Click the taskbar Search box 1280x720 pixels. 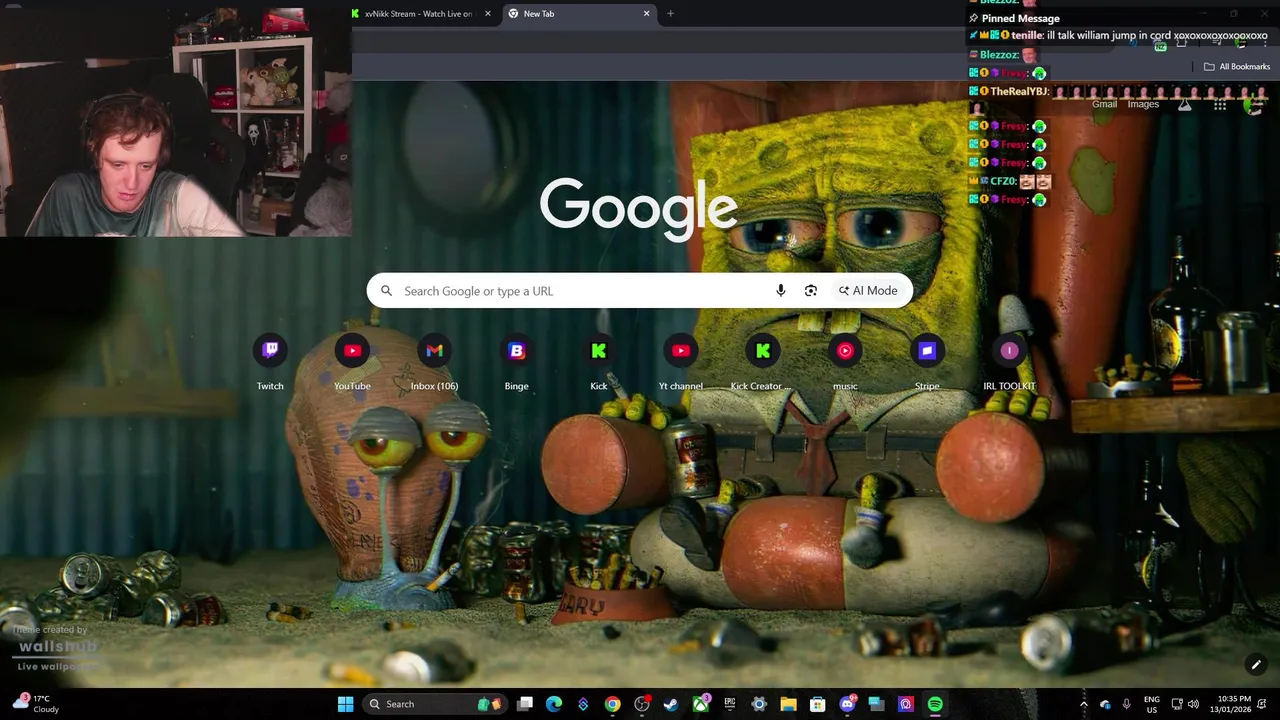(x=434, y=704)
